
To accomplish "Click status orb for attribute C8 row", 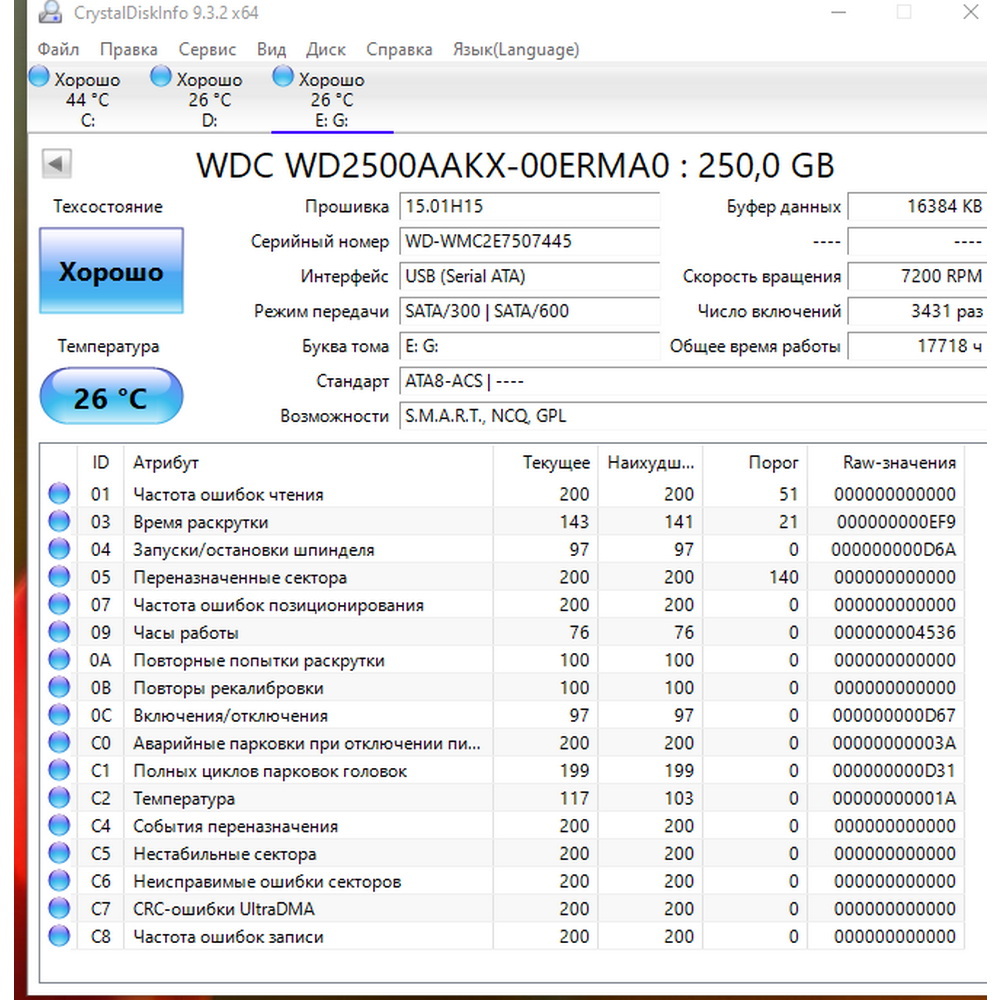I will [59, 936].
